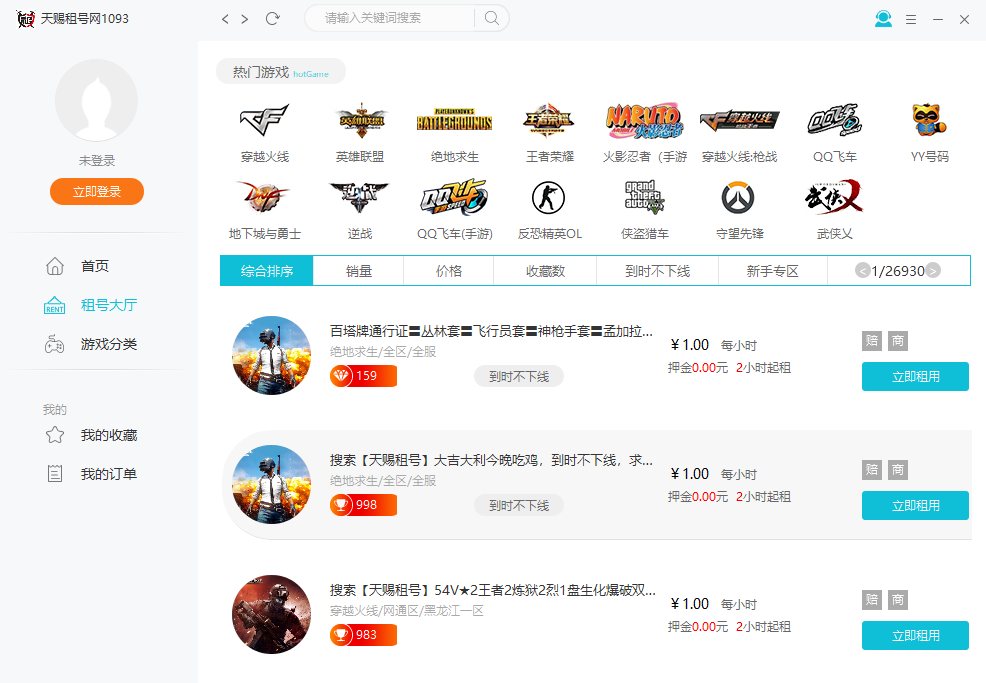Filter by 到时不下线 tab
This screenshot has width=986, height=683.
point(657,271)
